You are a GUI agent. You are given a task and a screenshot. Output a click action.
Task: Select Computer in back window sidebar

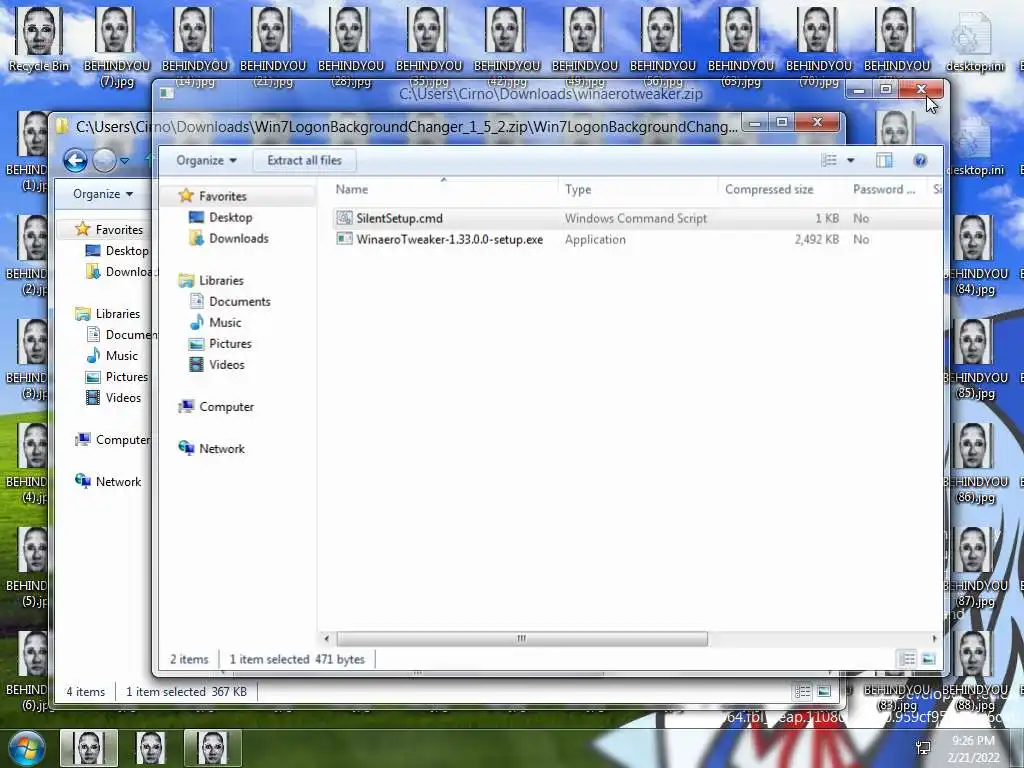(x=114, y=440)
